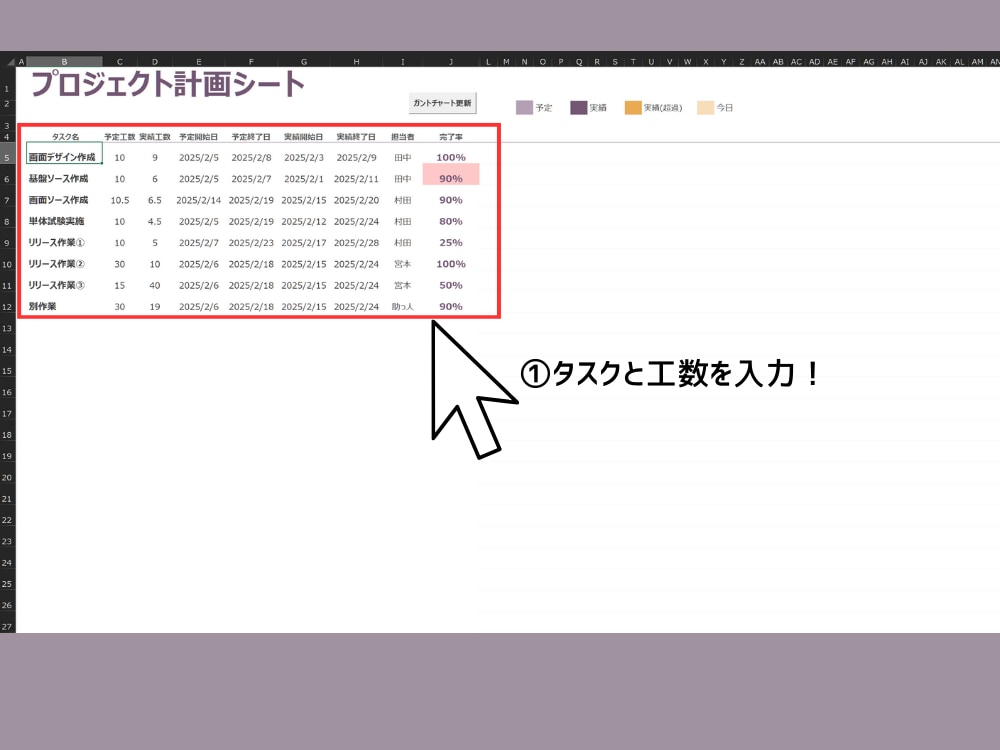Select the リリース作業② task cell
Screen dimensions: 1000x750
(x=56, y=264)
